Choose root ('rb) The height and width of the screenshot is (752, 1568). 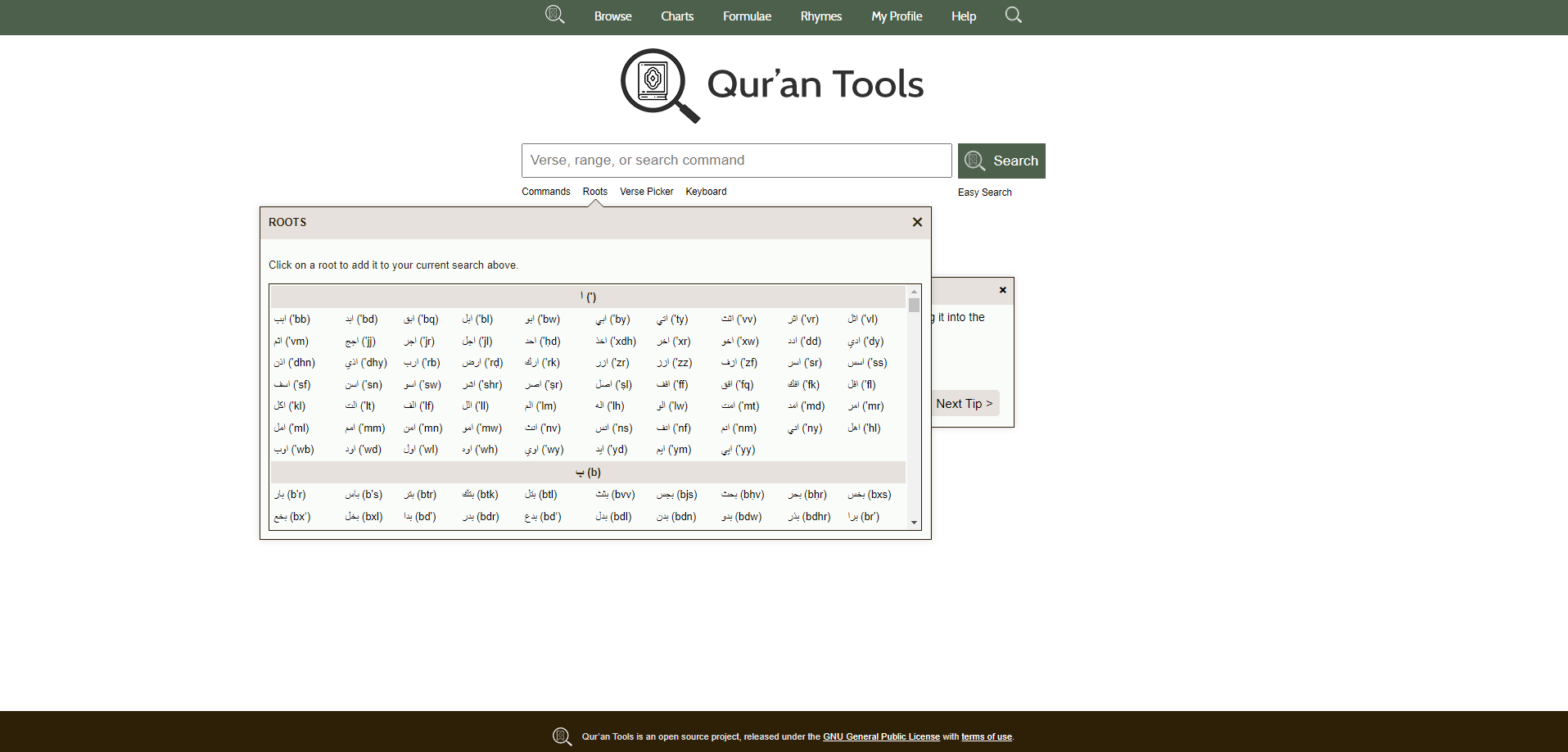(422, 363)
